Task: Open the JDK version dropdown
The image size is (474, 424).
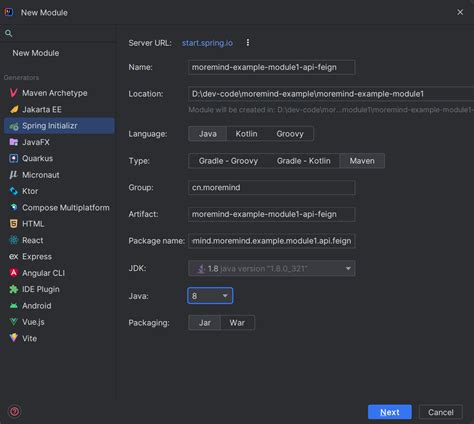Action: coord(272,268)
